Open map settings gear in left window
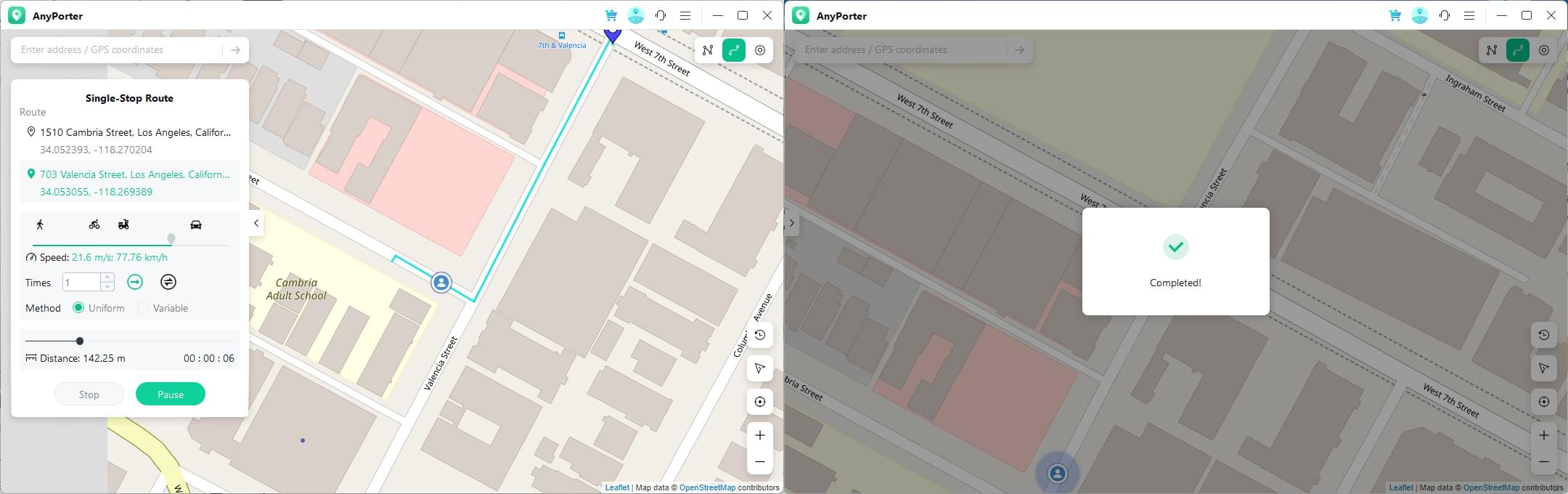This screenshot has width=1568, height=494. [x=760, y=50]
